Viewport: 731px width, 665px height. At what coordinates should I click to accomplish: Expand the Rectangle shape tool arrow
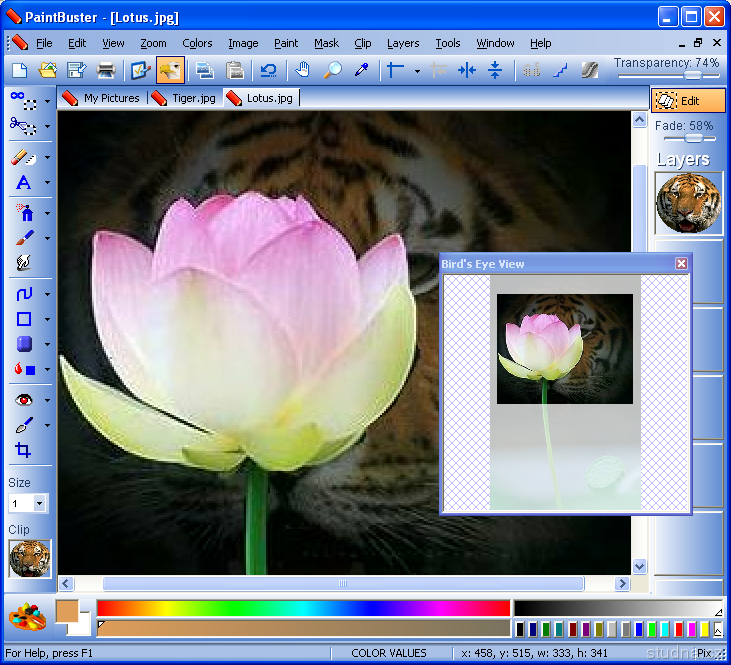click(47, 320)
